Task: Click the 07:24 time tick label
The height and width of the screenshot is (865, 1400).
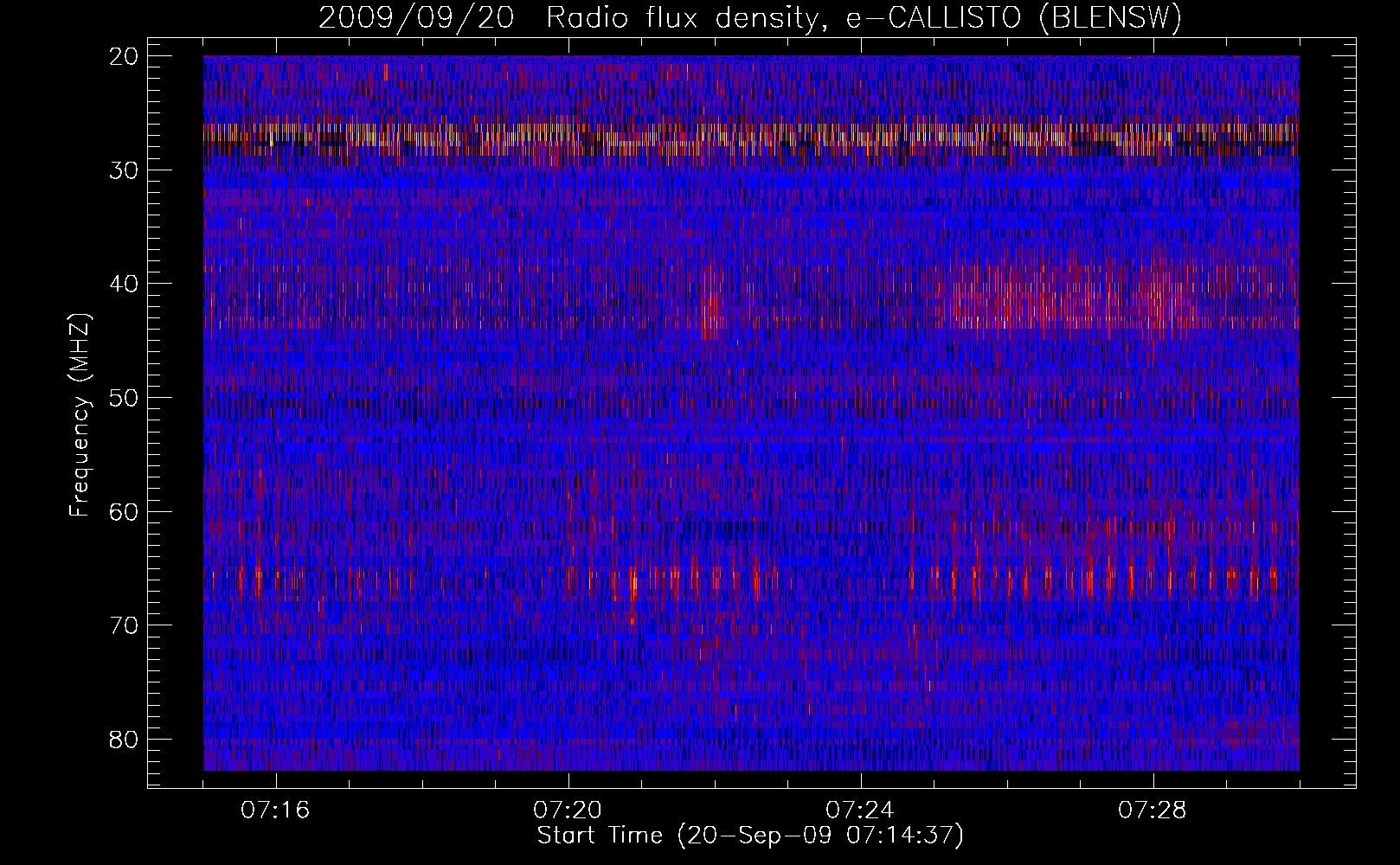Action: 860,811
